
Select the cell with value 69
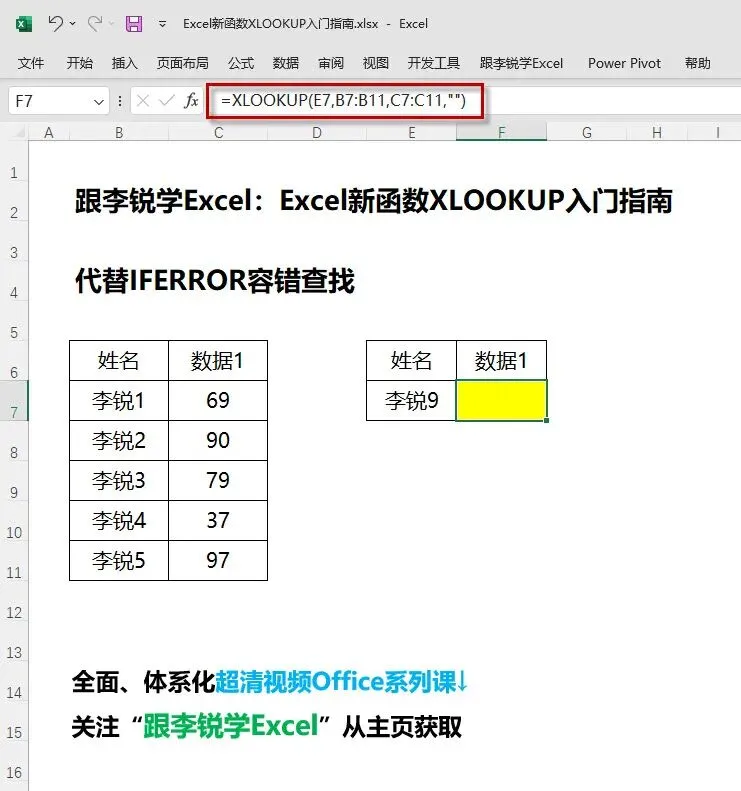pyautogui.click(x=218, y=401)
